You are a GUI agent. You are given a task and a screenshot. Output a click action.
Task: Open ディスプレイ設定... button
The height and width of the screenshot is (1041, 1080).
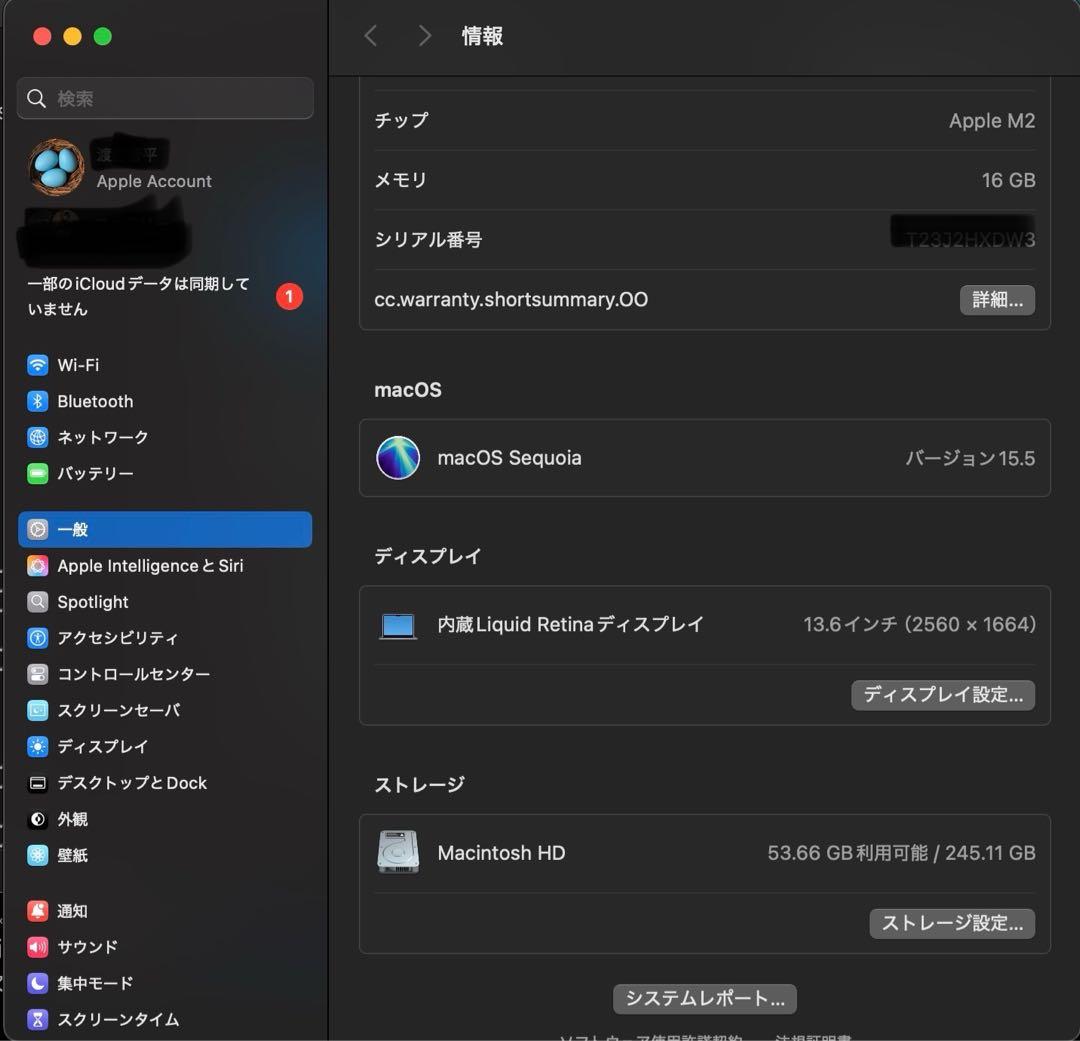point(943,695)
